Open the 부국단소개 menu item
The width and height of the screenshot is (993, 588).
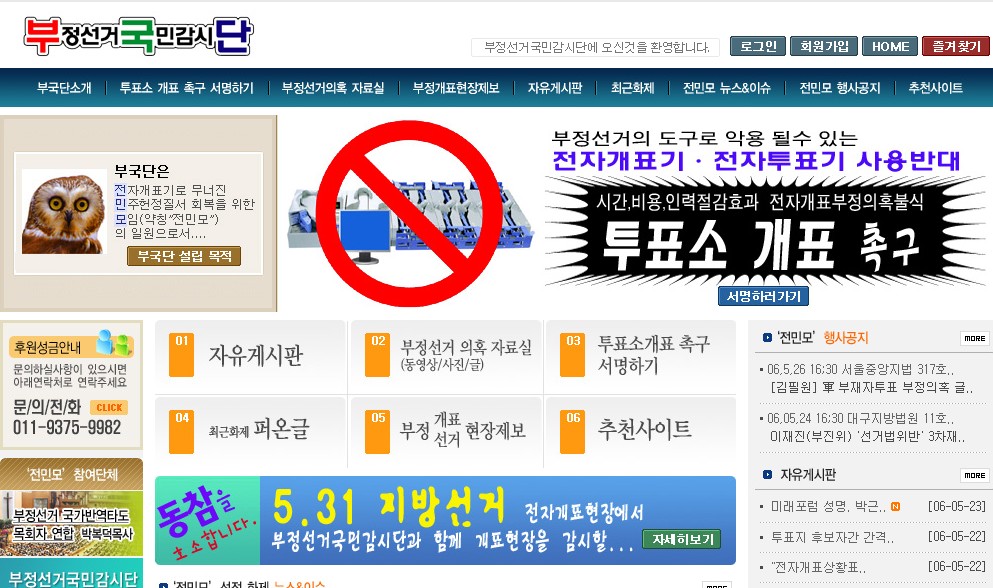(x=64, y=88)
